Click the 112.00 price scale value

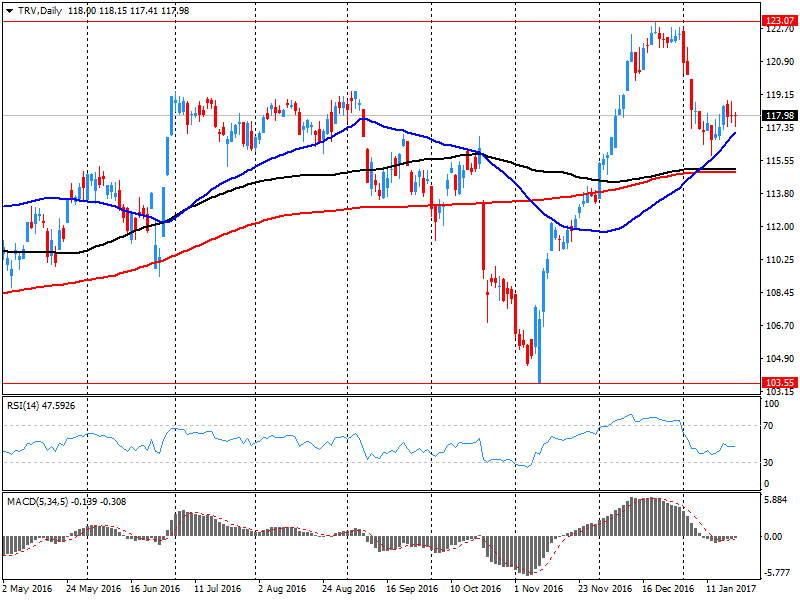click(780, 227)
